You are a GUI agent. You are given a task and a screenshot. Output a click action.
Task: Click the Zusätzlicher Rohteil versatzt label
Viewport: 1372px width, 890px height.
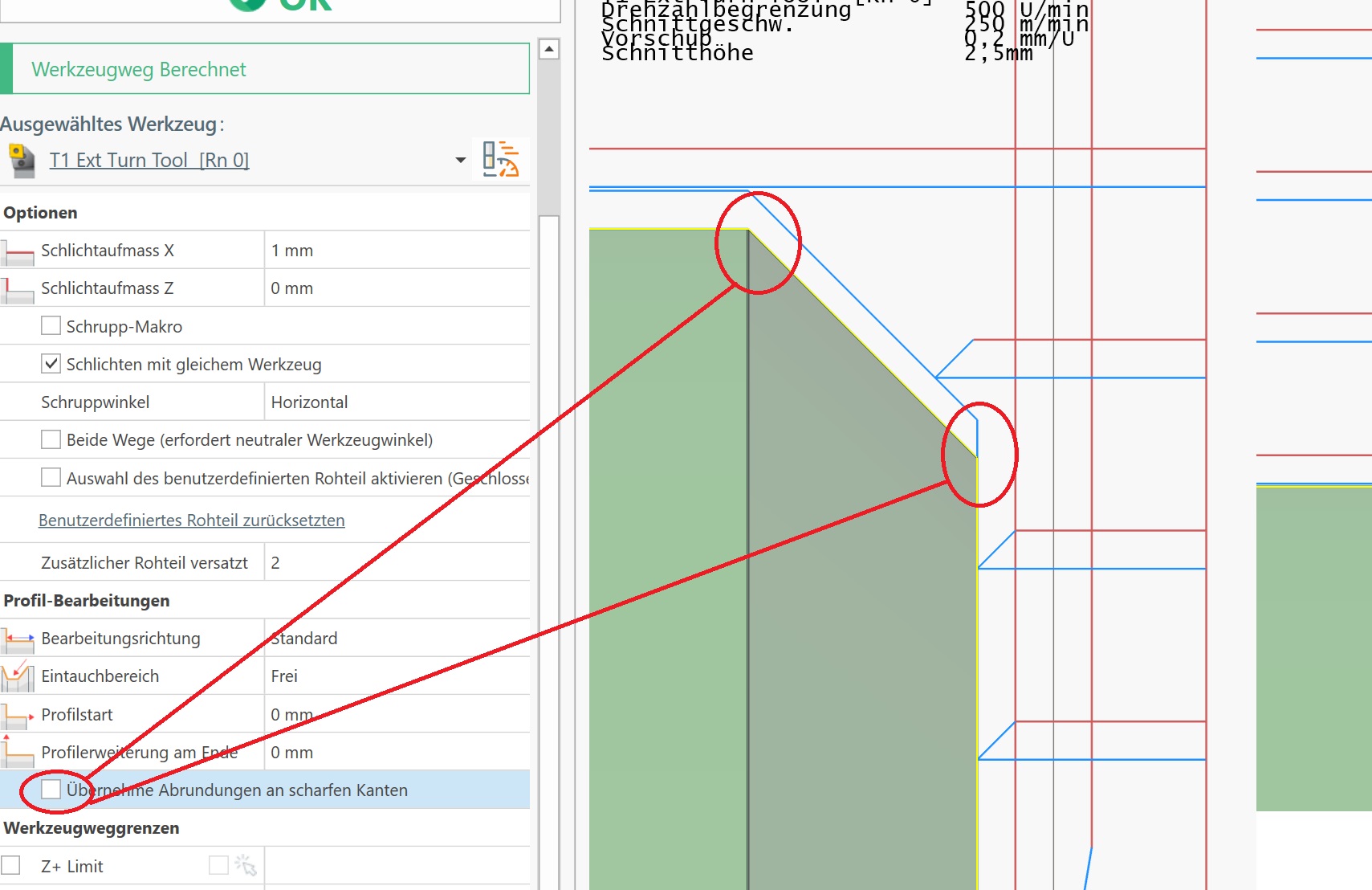point(145,563)
